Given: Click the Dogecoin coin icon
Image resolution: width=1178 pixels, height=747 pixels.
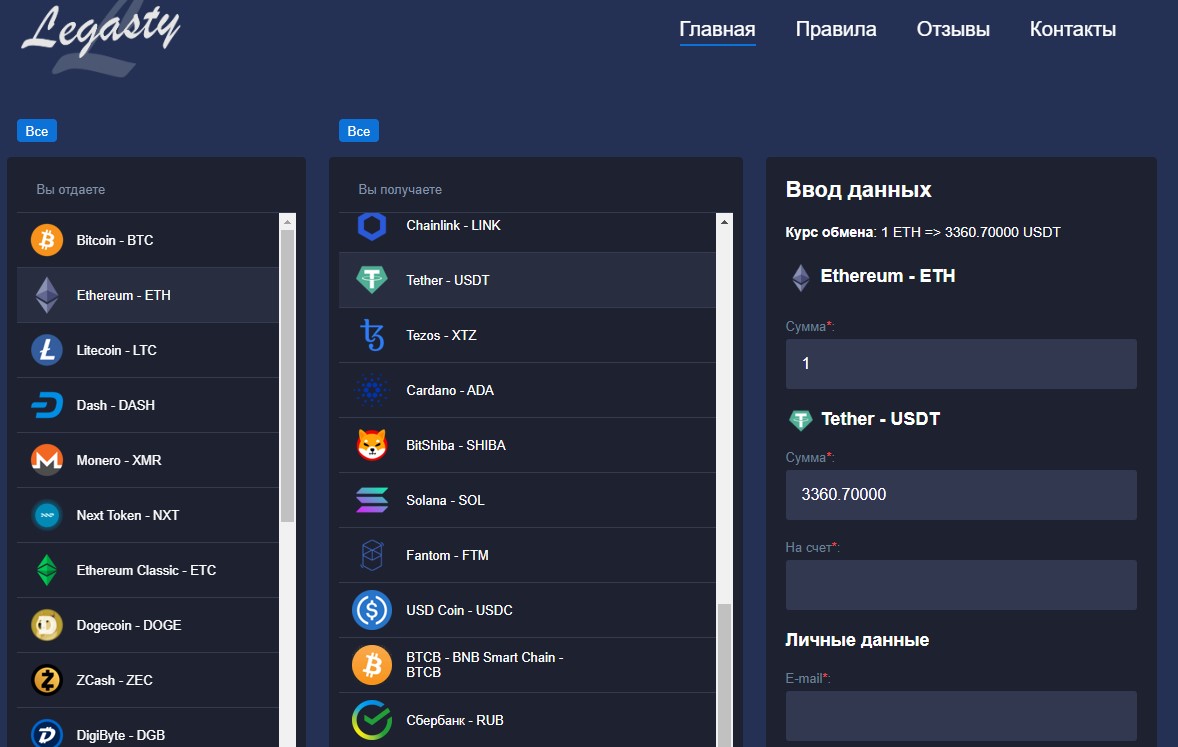Looking at the screenshot, I should [x=47, y=625].
